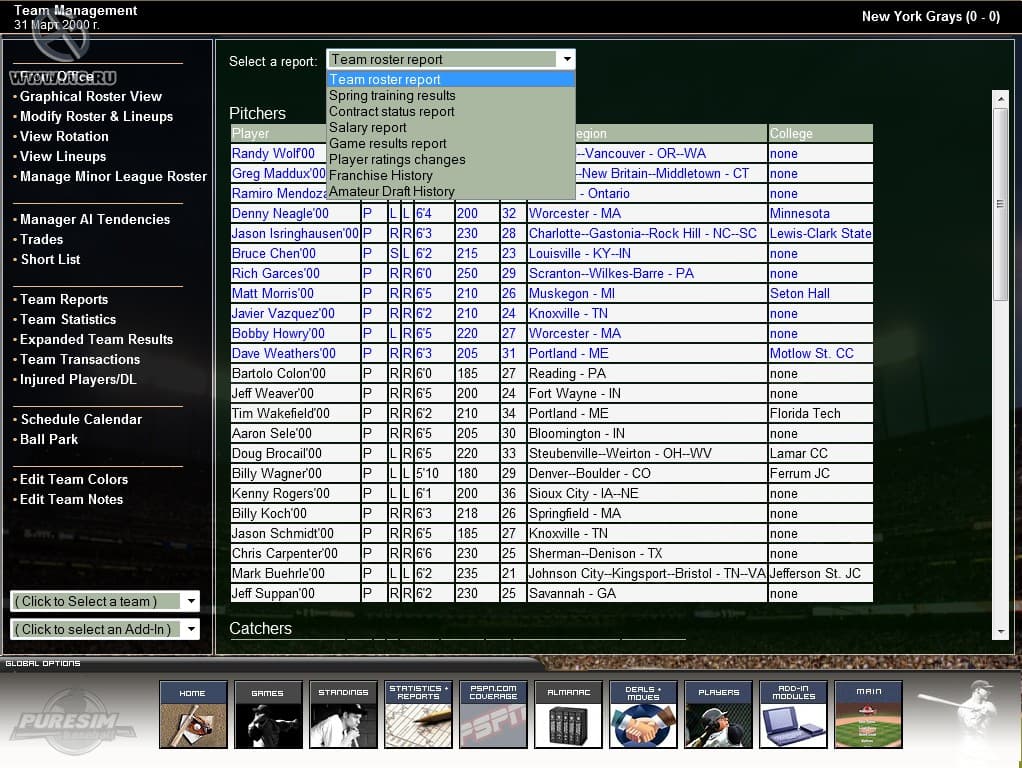Click the Lewis-Clark State college link
The height and width of the screenshot is (768, 1022).
pyautogui.click(x=821, y=233)
